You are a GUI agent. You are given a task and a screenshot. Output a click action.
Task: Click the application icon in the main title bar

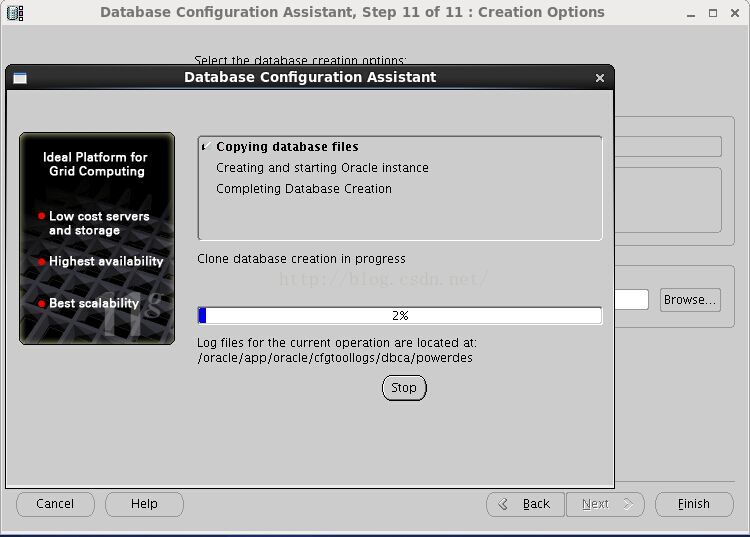[x=14, y=13]
